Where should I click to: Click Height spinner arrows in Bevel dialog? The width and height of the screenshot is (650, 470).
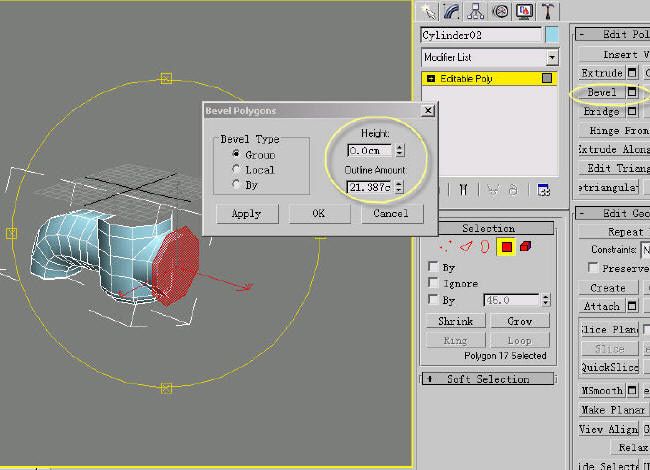[x=400, y=150]
